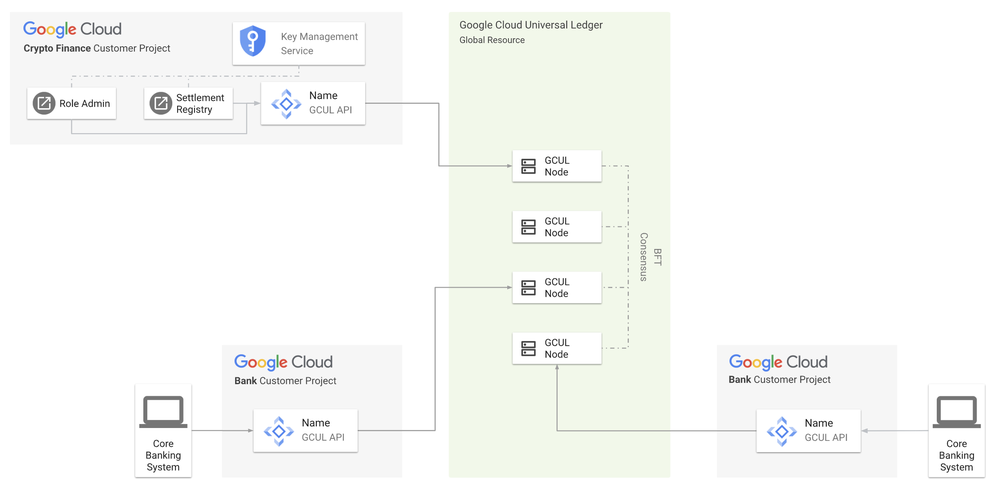Select the Role Admin launch icon
This screenshot has width=1000, height=498.
pyautogui.click(x=44, y=103)
